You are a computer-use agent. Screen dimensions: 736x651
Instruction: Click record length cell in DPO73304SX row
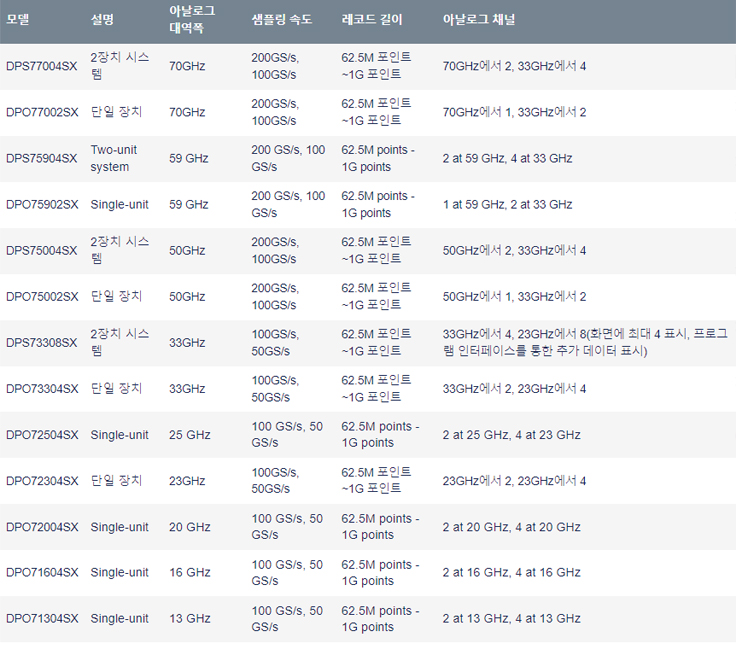[x=376, y=389]
